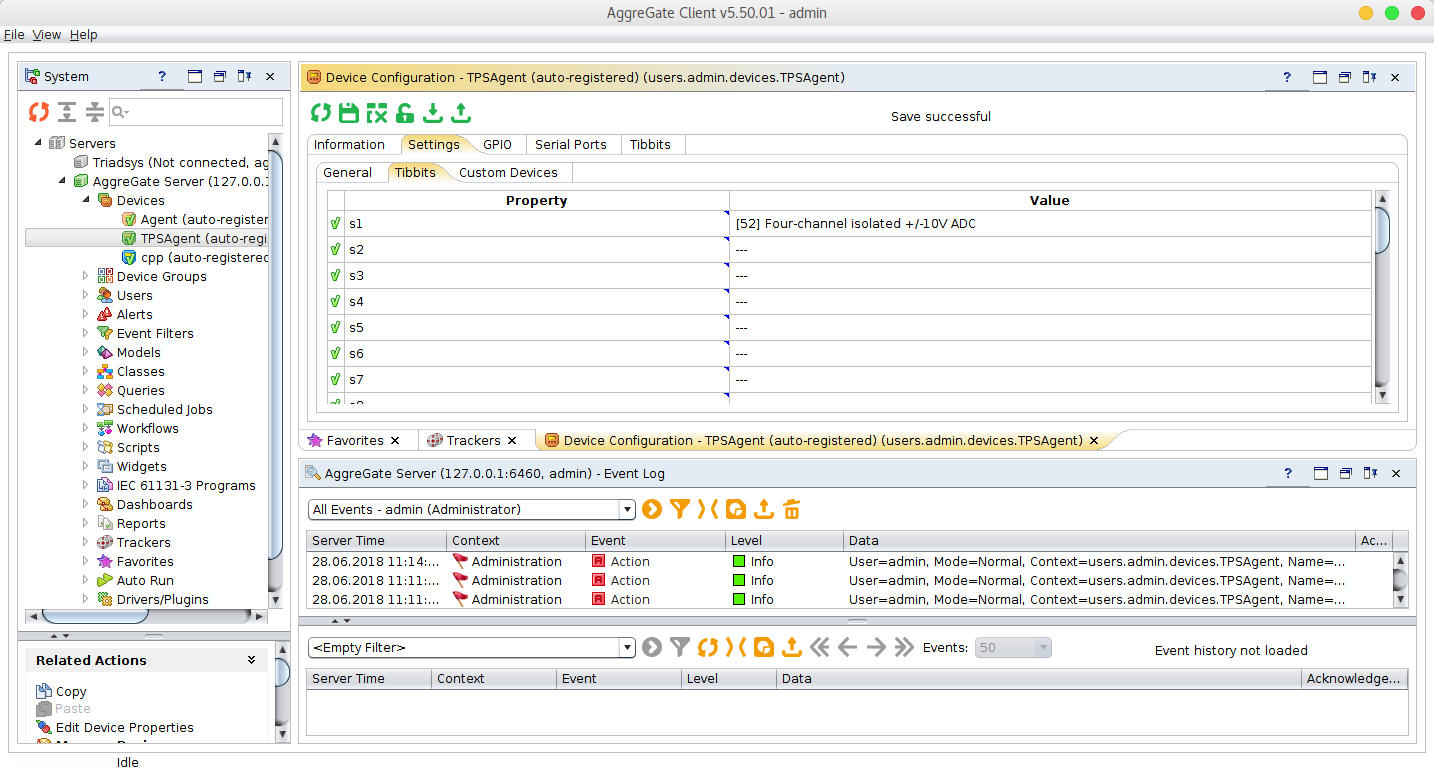Collapse the Devices tree node
1434x771 pixels.
point(86,200)
